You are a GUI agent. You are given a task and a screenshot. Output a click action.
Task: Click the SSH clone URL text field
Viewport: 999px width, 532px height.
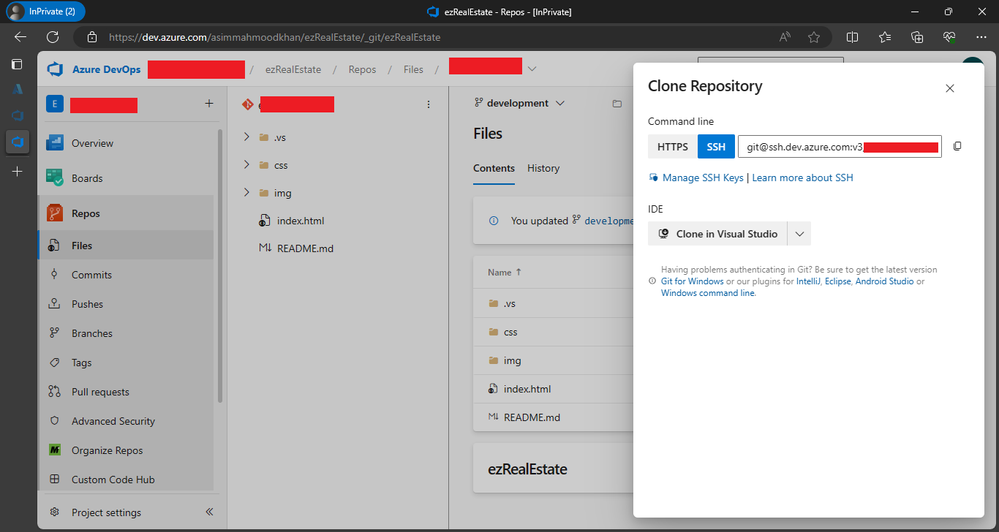(x=839, y=147)
